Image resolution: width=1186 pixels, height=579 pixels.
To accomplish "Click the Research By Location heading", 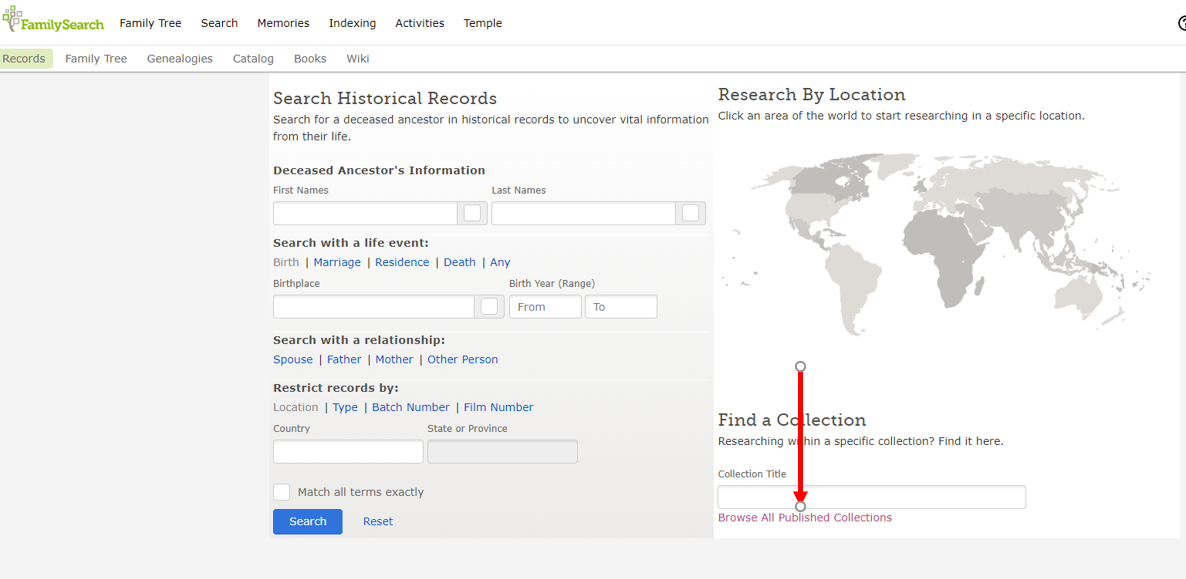I will pos(812,95).
